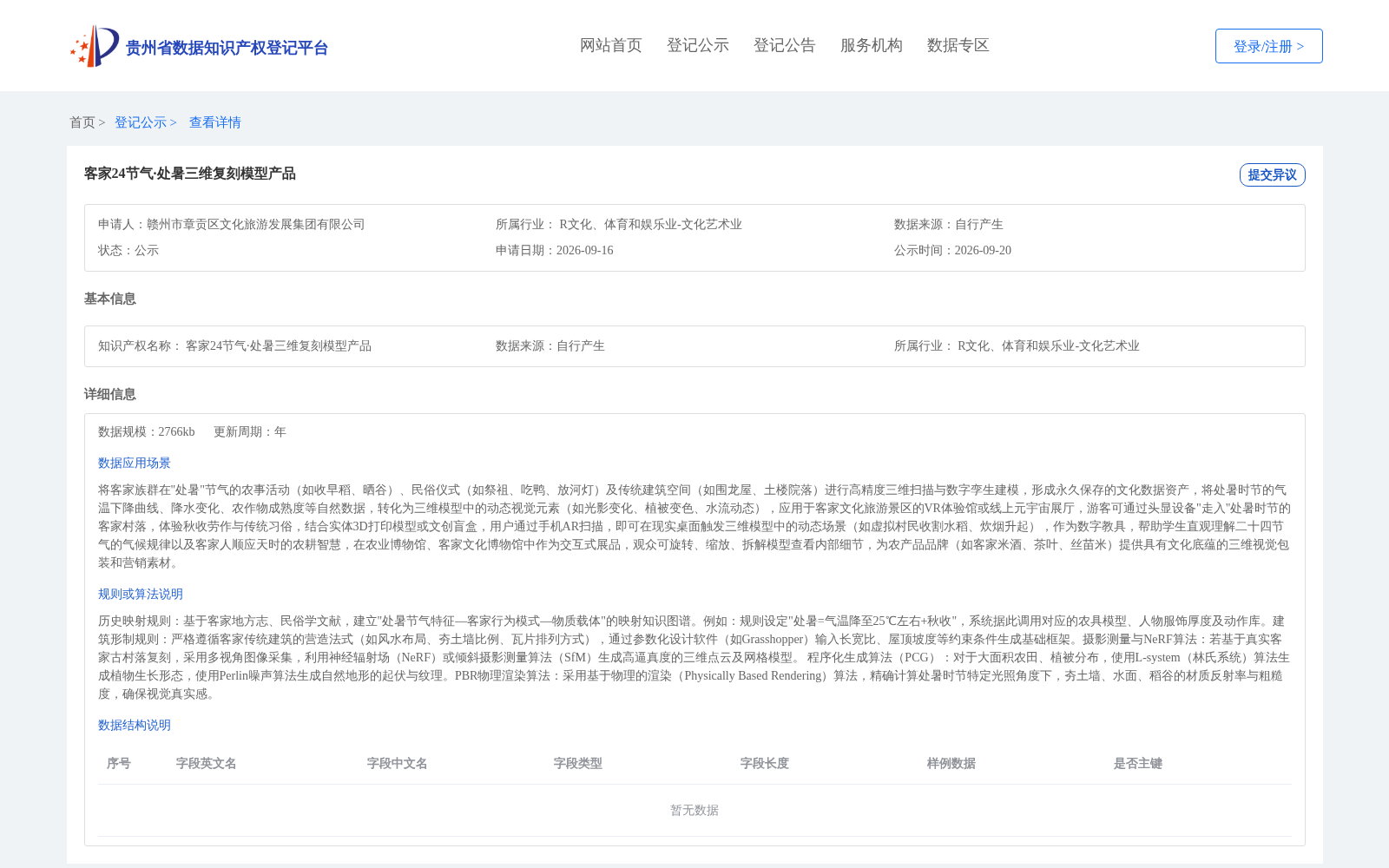This screenshot has width=1389, height=868.
Task: Click 公示时间：2026-09-20
Action: click(x=952, y=250)
